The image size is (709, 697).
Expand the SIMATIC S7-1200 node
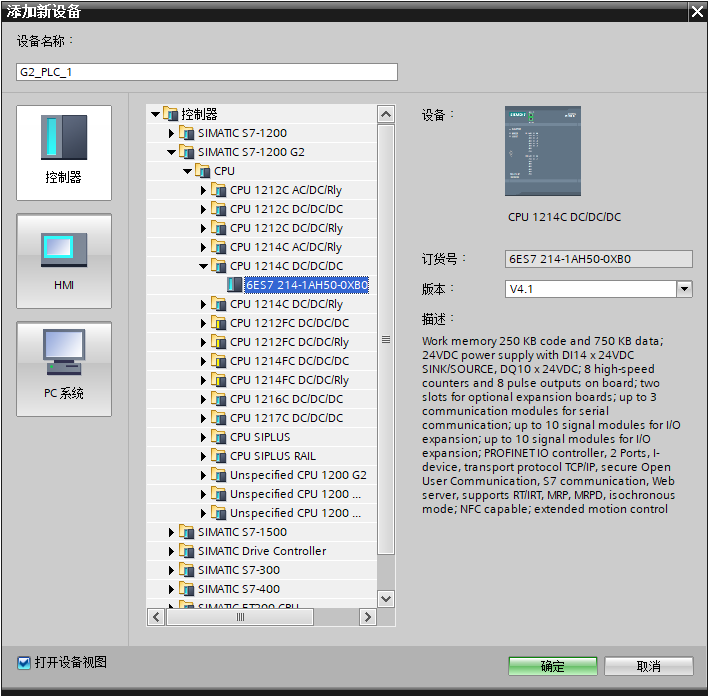point(171,133)
